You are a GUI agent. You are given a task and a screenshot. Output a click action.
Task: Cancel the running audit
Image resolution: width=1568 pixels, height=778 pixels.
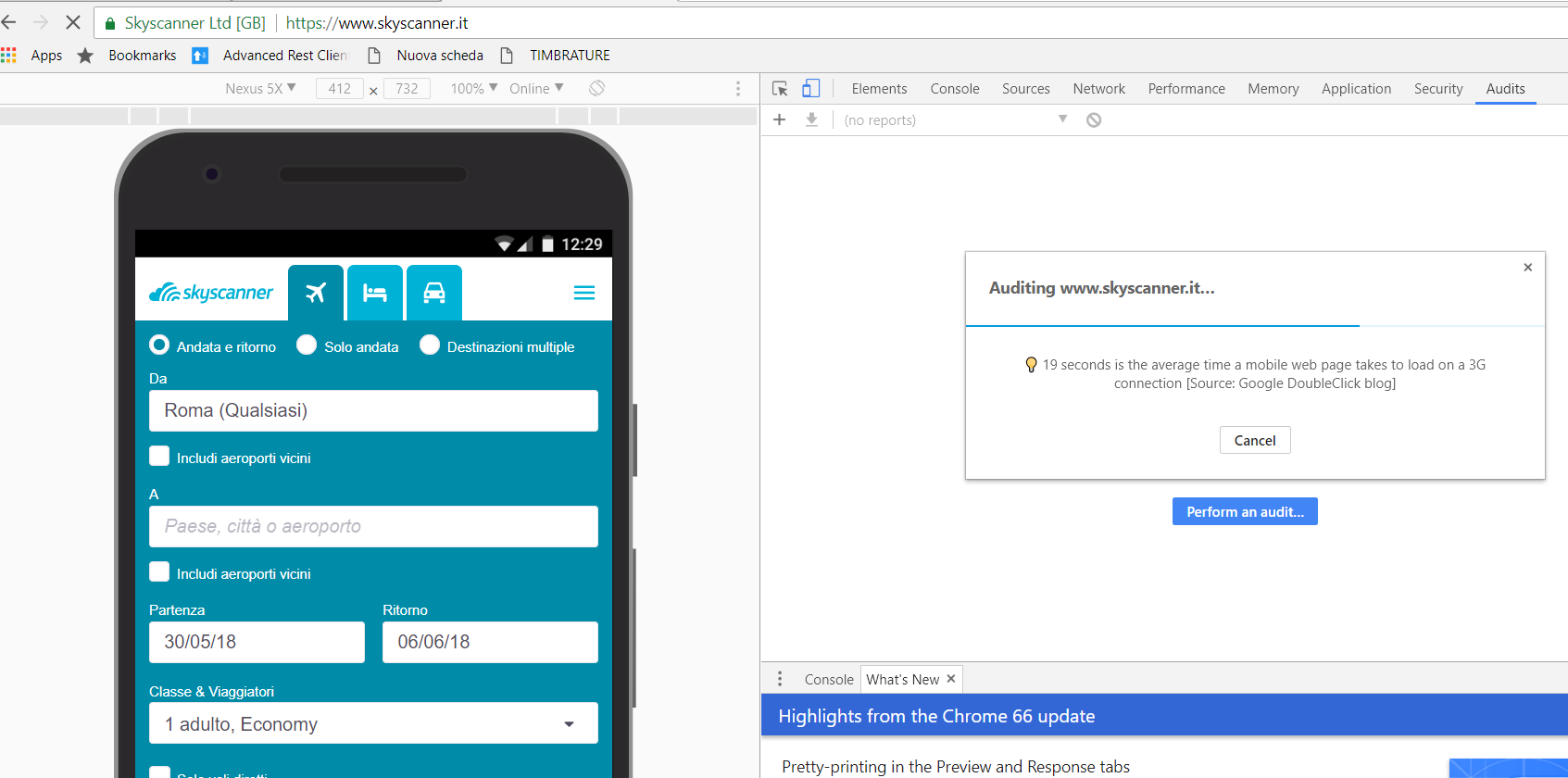click(1254, 440)
